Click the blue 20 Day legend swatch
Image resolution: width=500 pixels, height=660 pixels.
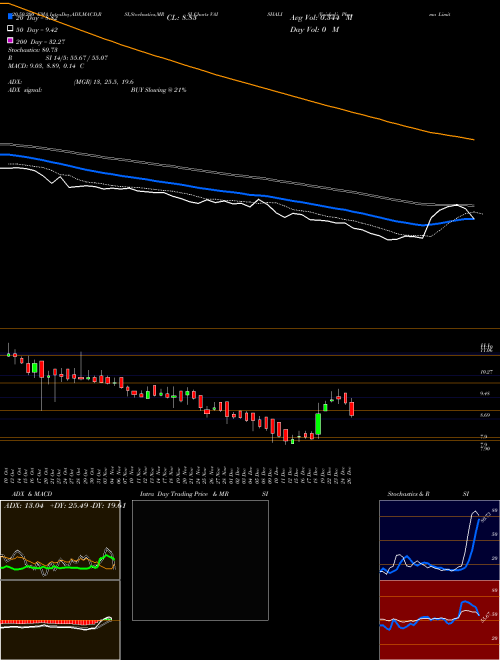coord(11,16)
